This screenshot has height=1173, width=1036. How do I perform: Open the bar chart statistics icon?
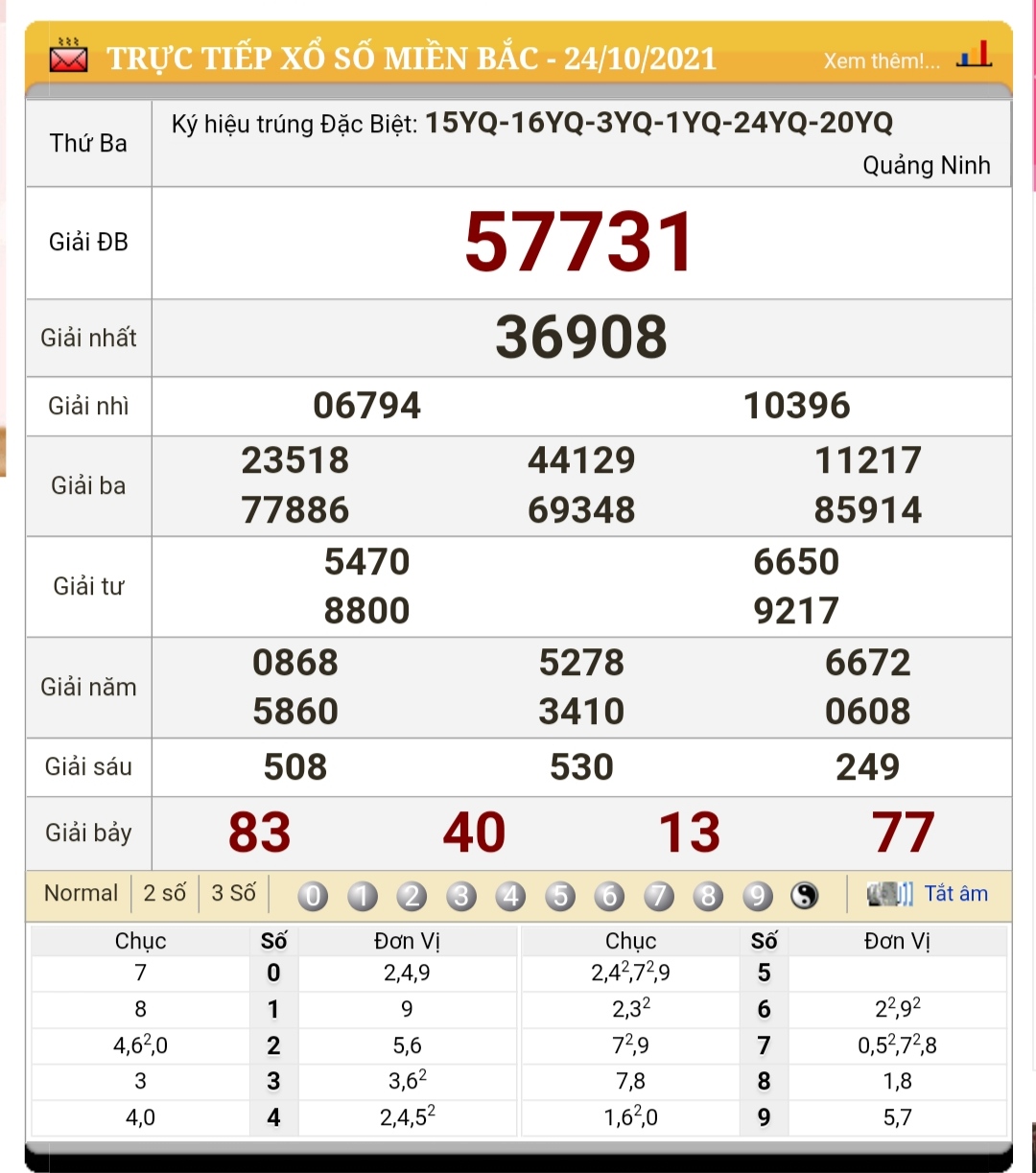(975, 55)
